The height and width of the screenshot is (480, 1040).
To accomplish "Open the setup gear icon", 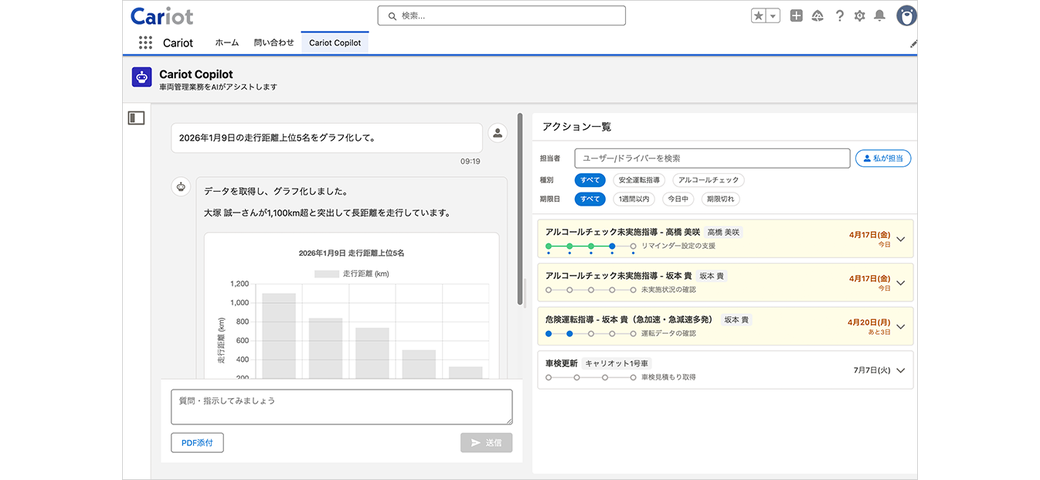I will [x=860, y=16].
